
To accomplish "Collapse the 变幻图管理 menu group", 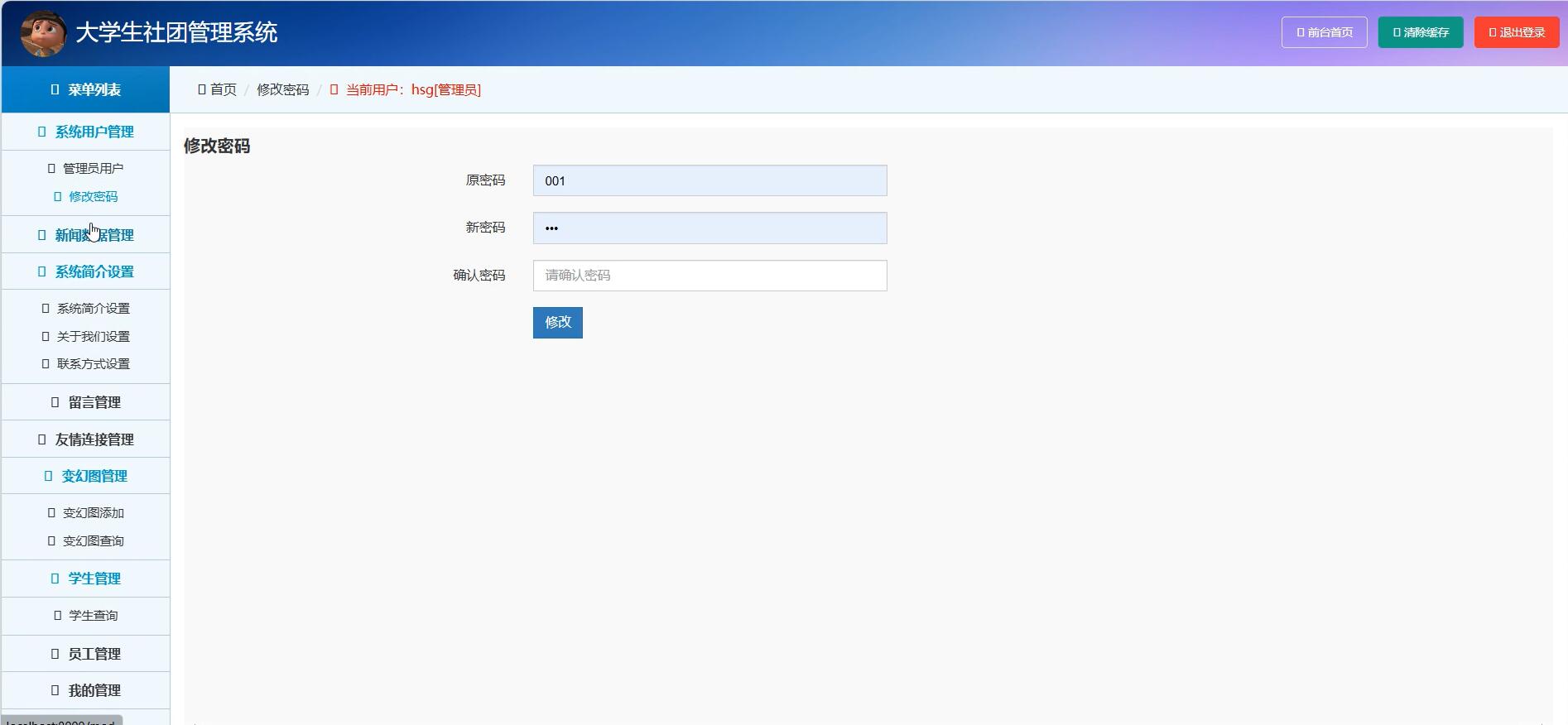I will click(x=85, y=476).
